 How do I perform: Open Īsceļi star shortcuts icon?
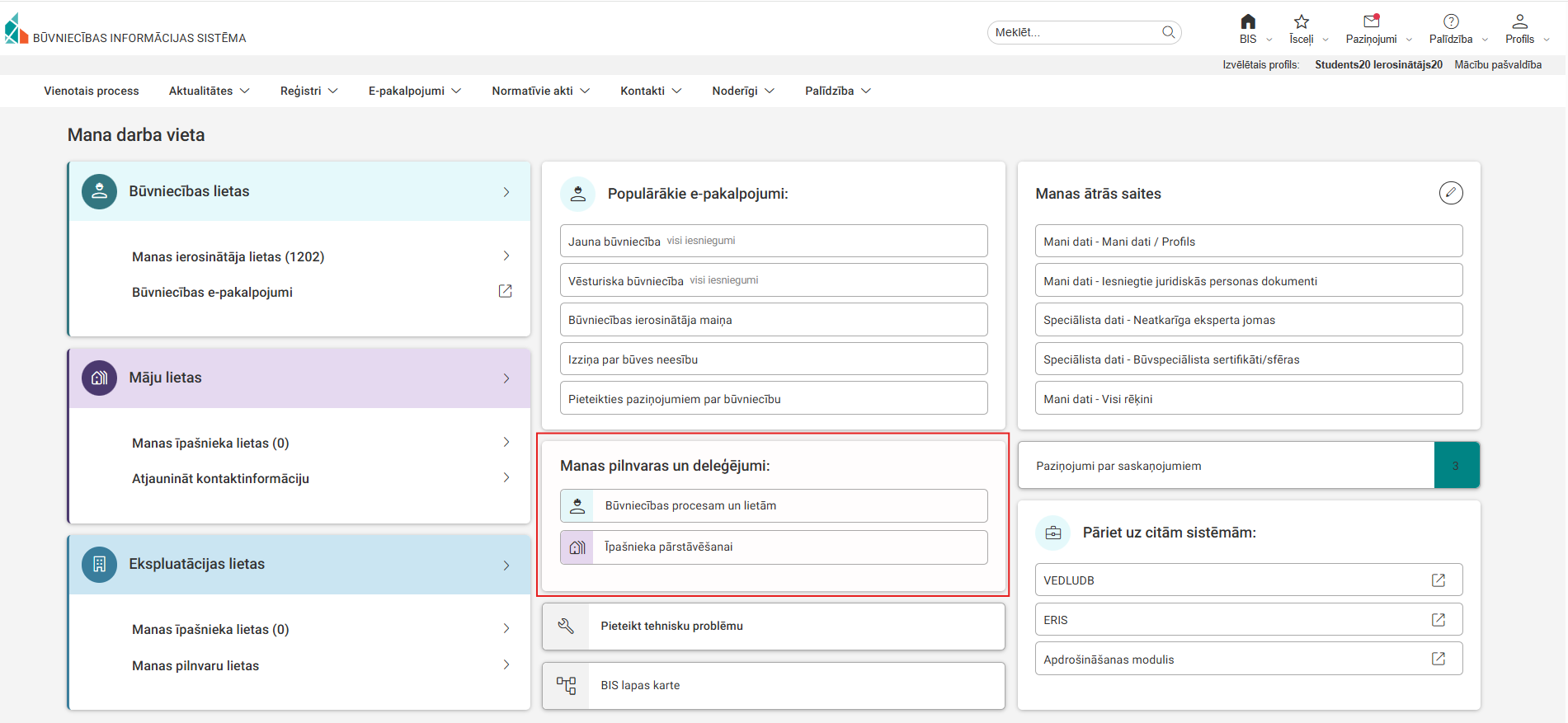pos(1301,22)
